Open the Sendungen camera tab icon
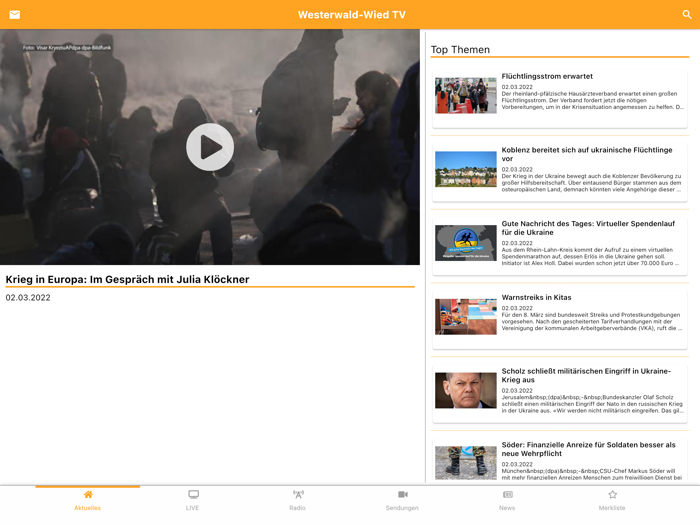This screenshot has width=700, height=525. (403, 494)
